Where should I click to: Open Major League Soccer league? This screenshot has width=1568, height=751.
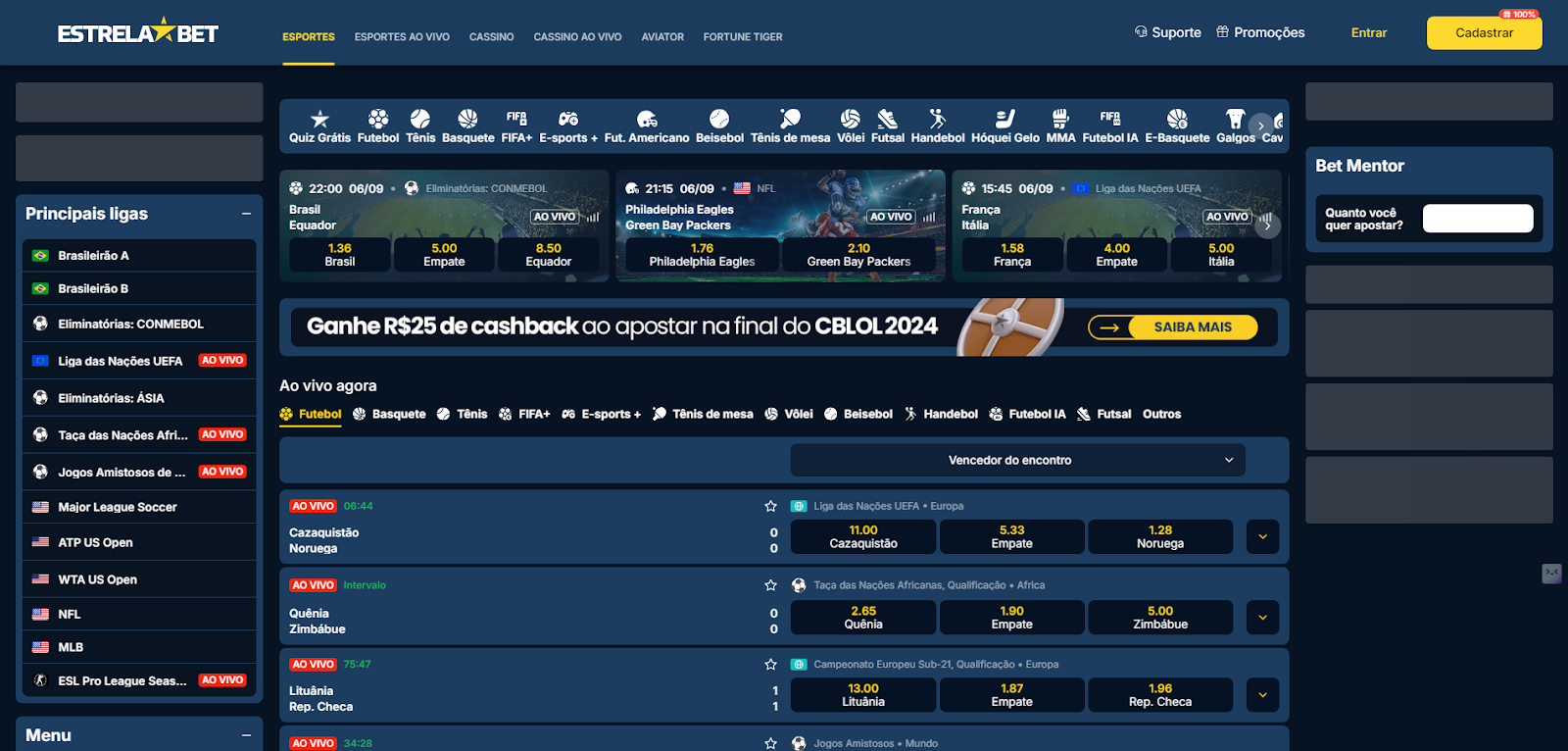coord(139,507)
